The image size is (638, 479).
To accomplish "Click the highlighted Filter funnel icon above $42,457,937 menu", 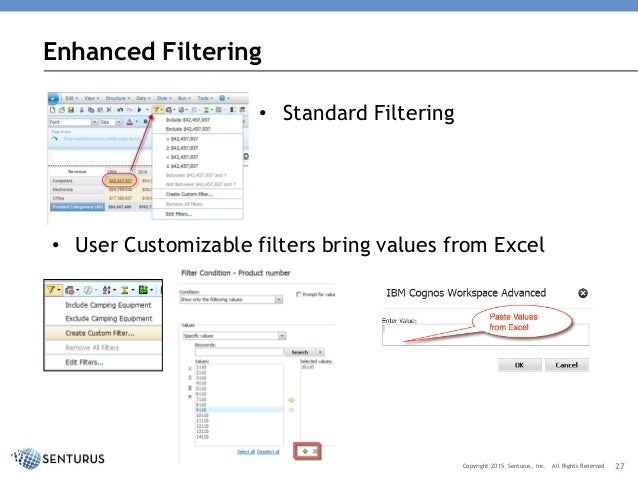I will click(x=156, y=110).
